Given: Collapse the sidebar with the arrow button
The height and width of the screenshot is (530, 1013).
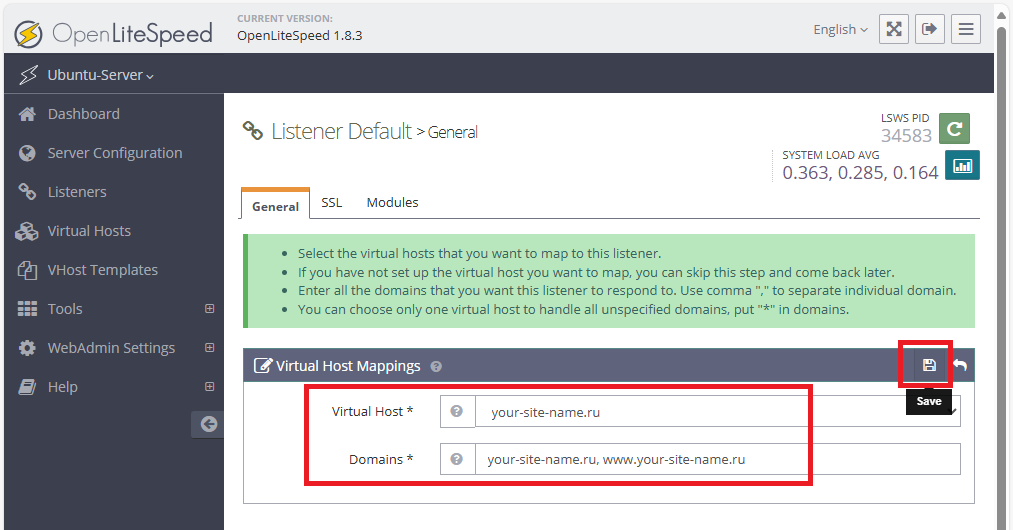Looking at the screenshot, I should click(208, 424).
